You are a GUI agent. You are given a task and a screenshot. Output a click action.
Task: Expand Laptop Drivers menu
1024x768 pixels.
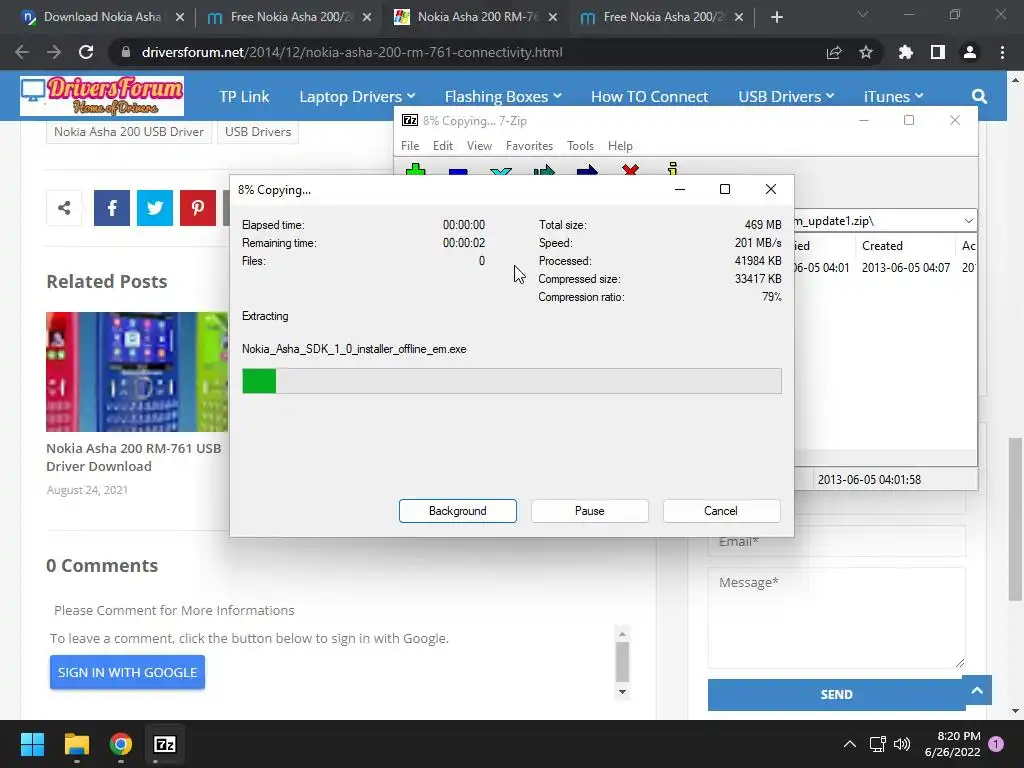coord(357,97)
